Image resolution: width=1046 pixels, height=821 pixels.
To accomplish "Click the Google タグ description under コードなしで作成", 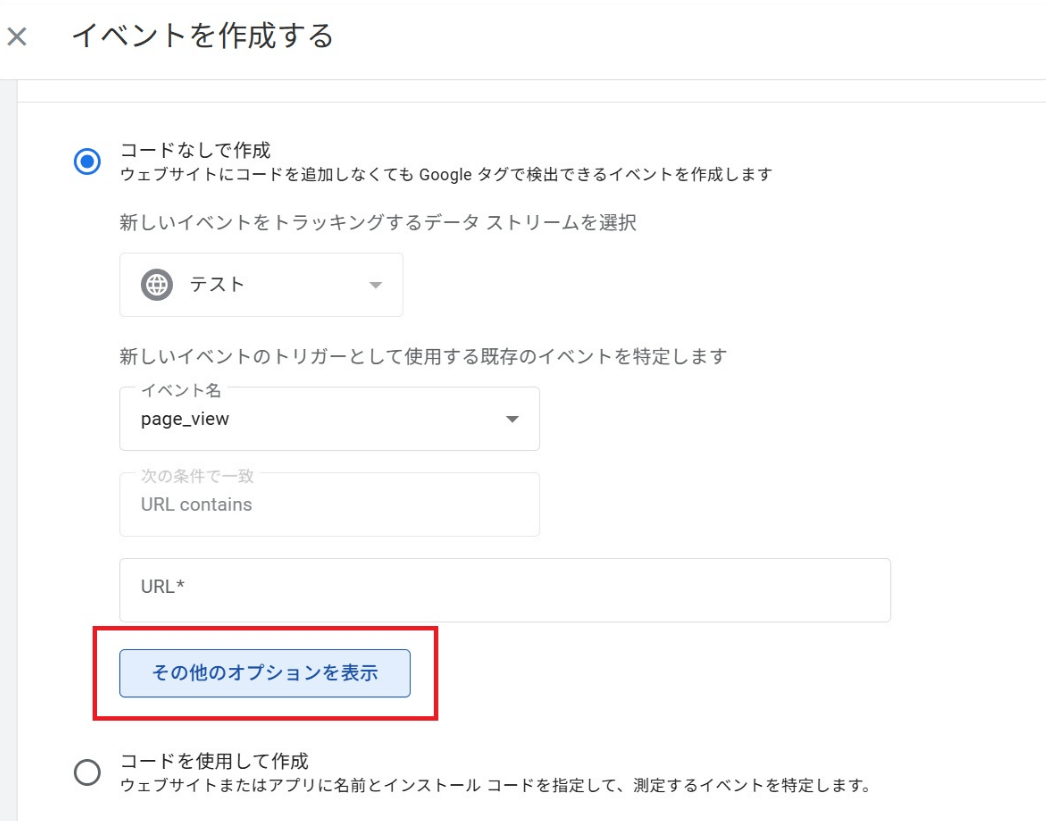I will click(445, 175).
